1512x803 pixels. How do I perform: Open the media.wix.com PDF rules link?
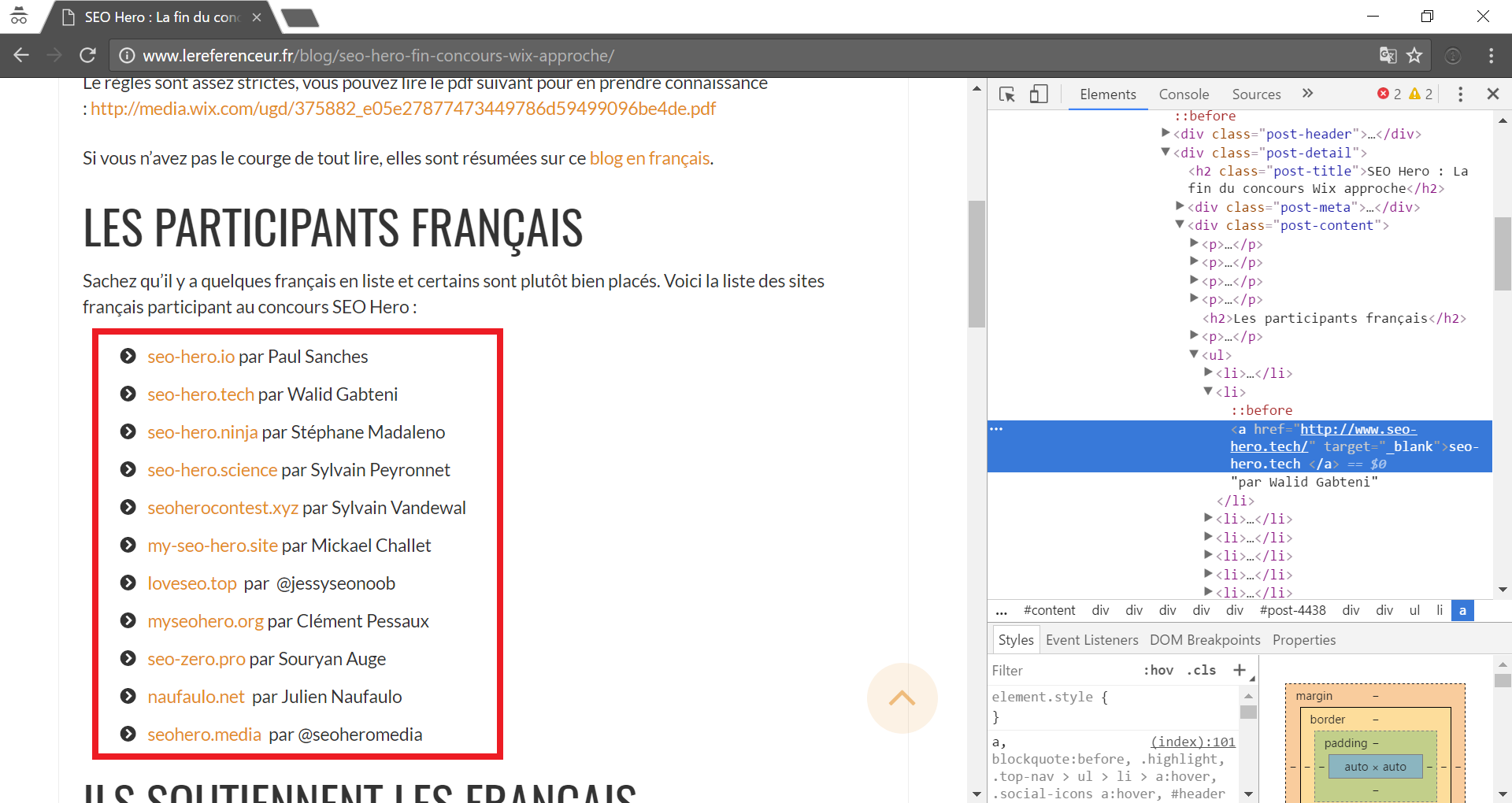403,109
